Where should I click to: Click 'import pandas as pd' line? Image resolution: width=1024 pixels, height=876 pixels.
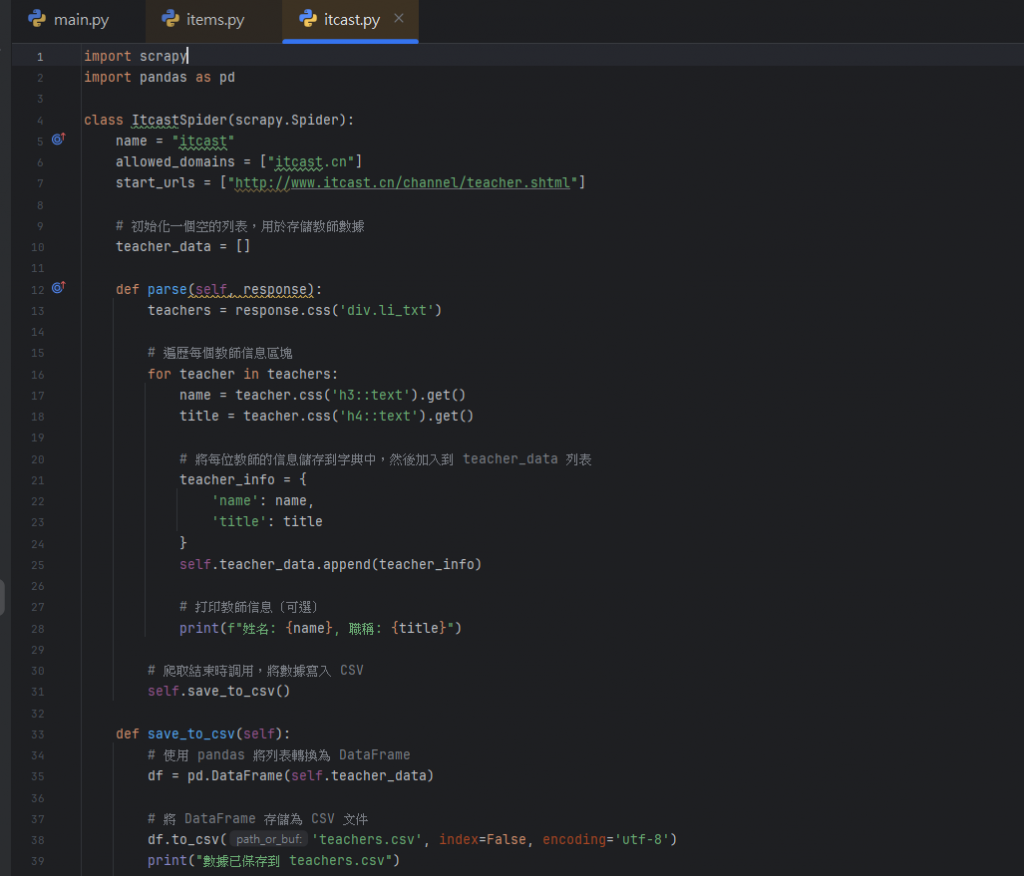click(x=159, y=77)
